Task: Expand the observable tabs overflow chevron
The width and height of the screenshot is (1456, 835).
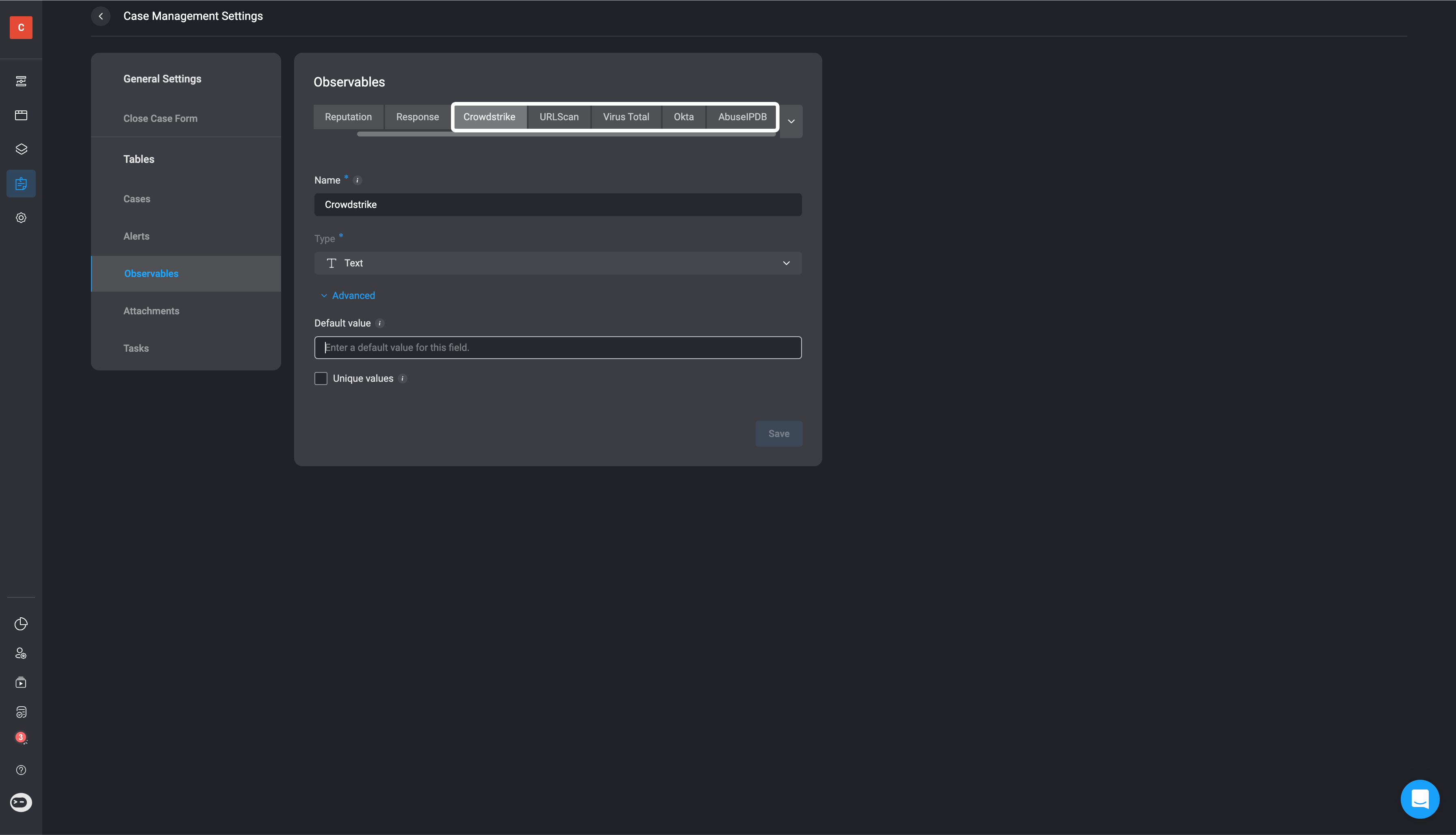Action: (791, 121)
